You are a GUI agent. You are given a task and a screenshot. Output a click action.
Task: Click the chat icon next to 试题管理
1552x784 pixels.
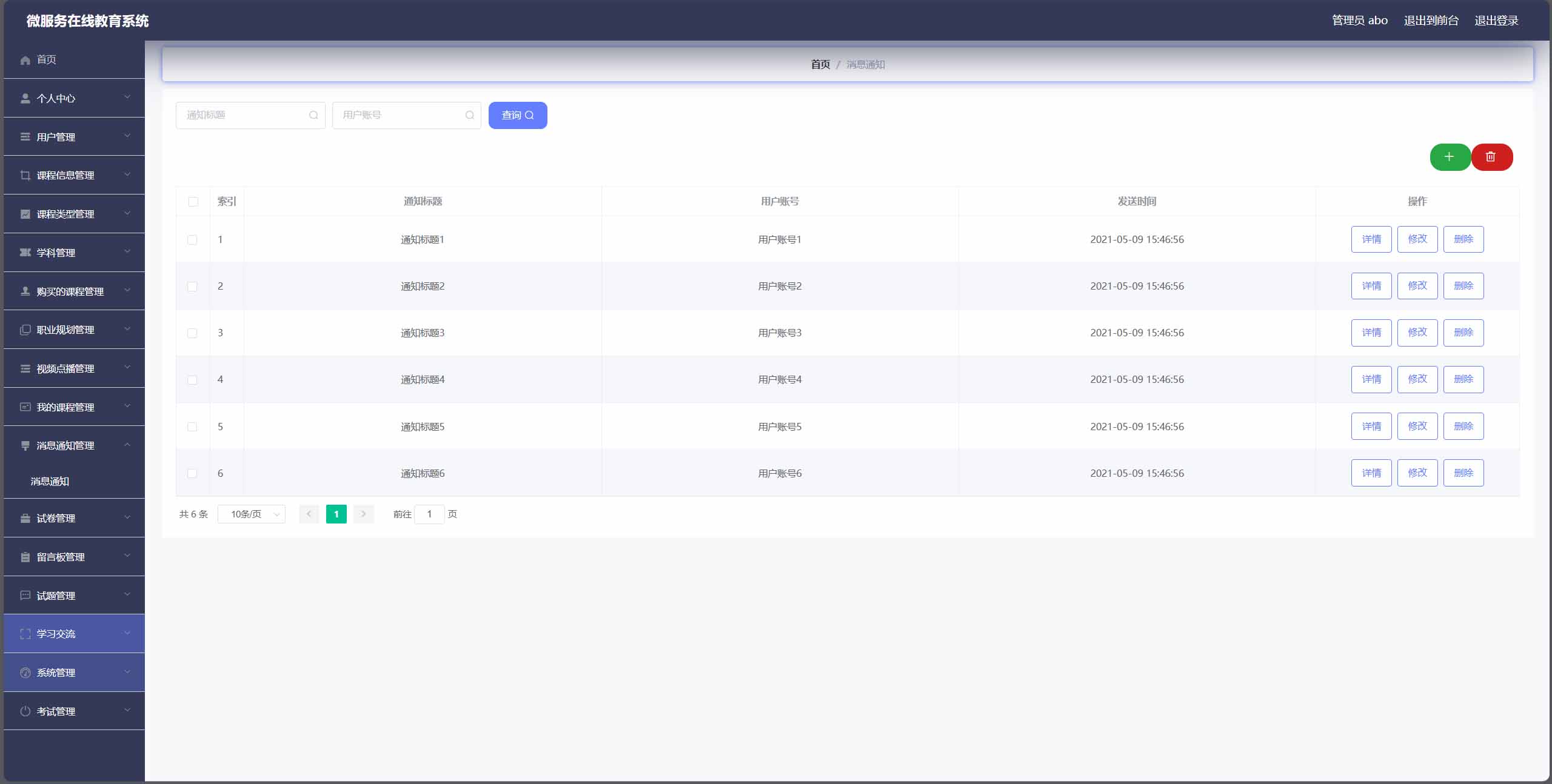(x=25, y=596)
